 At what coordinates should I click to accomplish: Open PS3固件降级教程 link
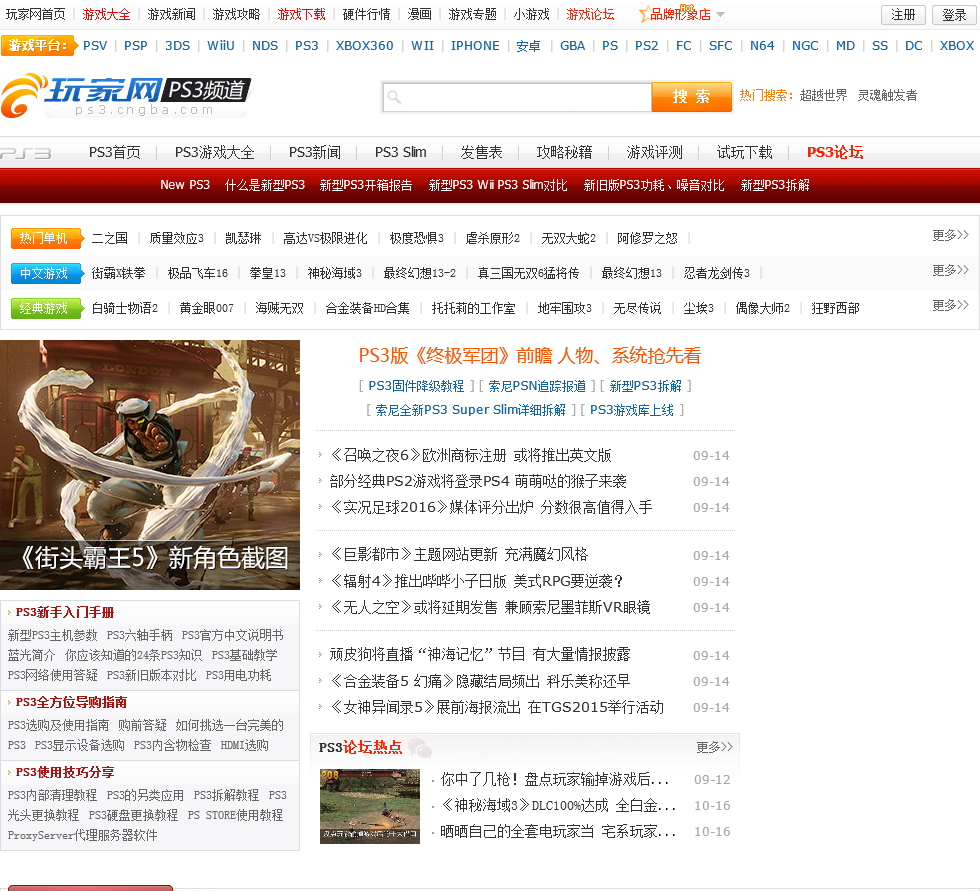click(416, 386)
